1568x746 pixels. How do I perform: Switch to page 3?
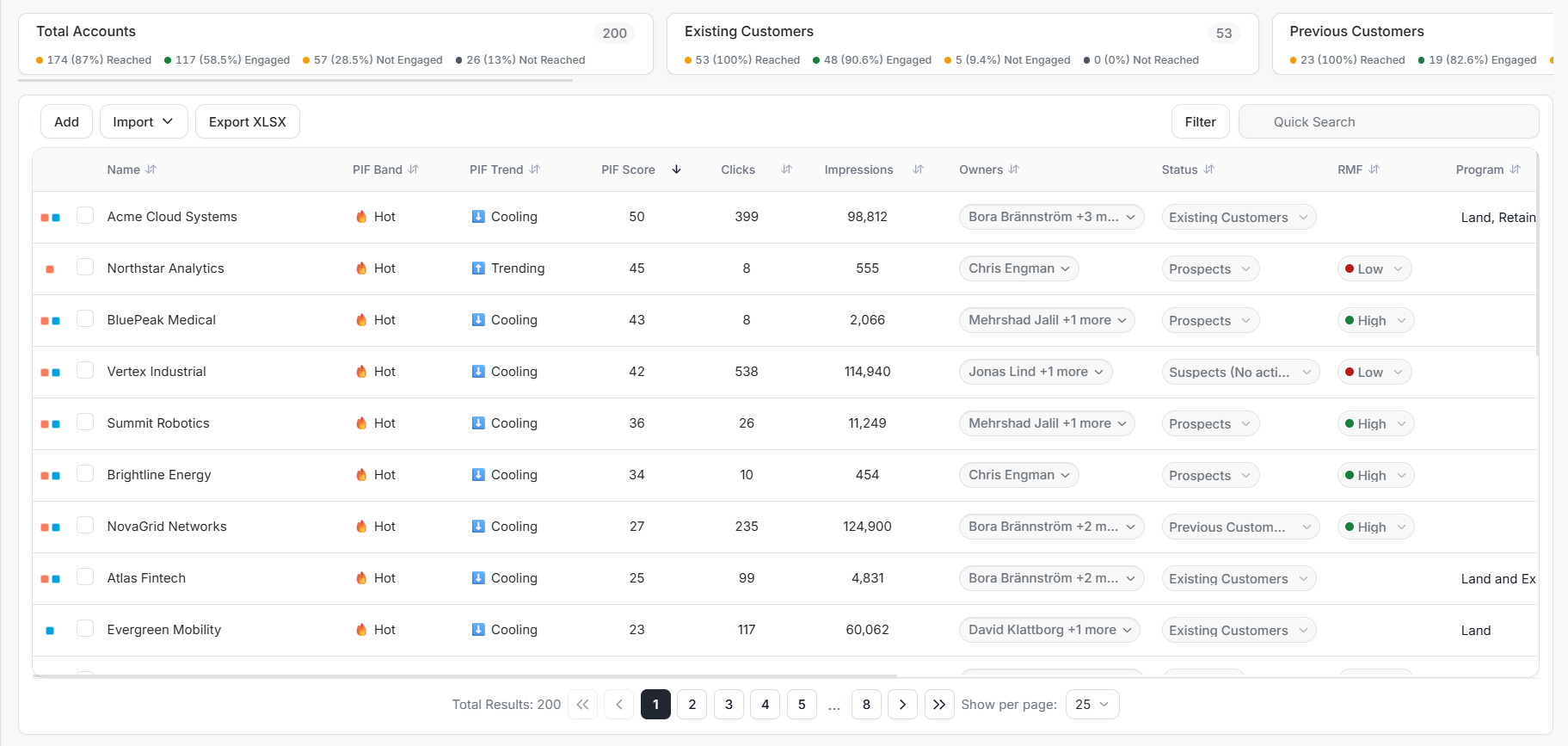pyautogui.click(x=729, y=705)
